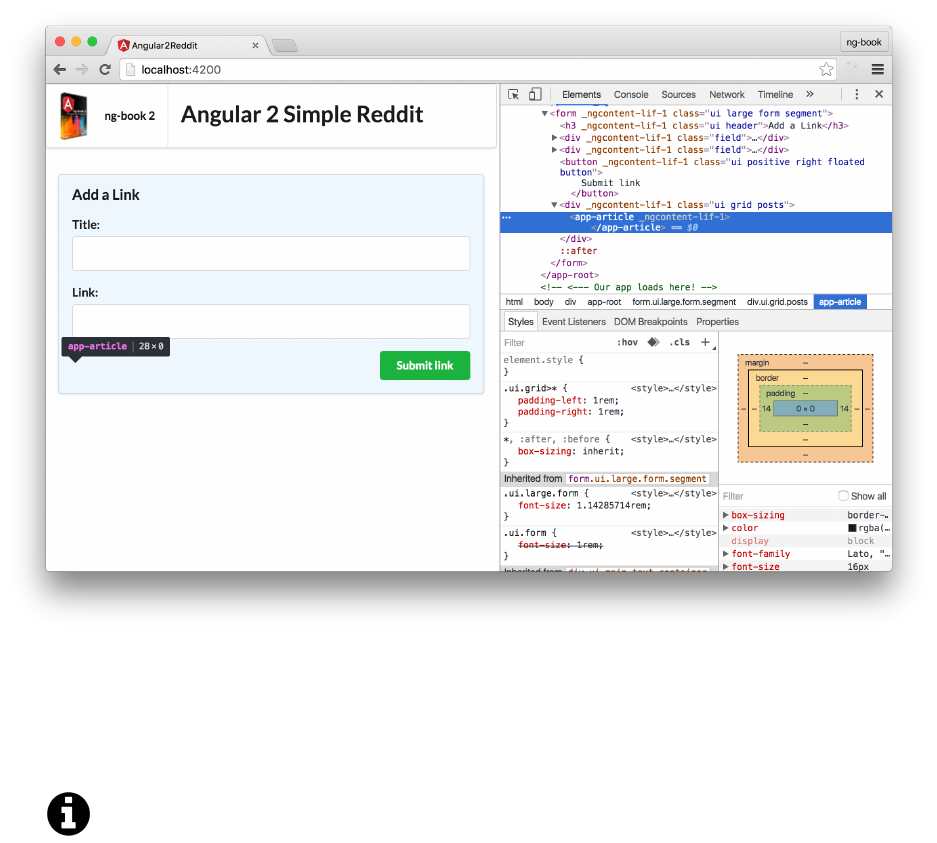Toggle the :hov element state button

pos(627,342)
